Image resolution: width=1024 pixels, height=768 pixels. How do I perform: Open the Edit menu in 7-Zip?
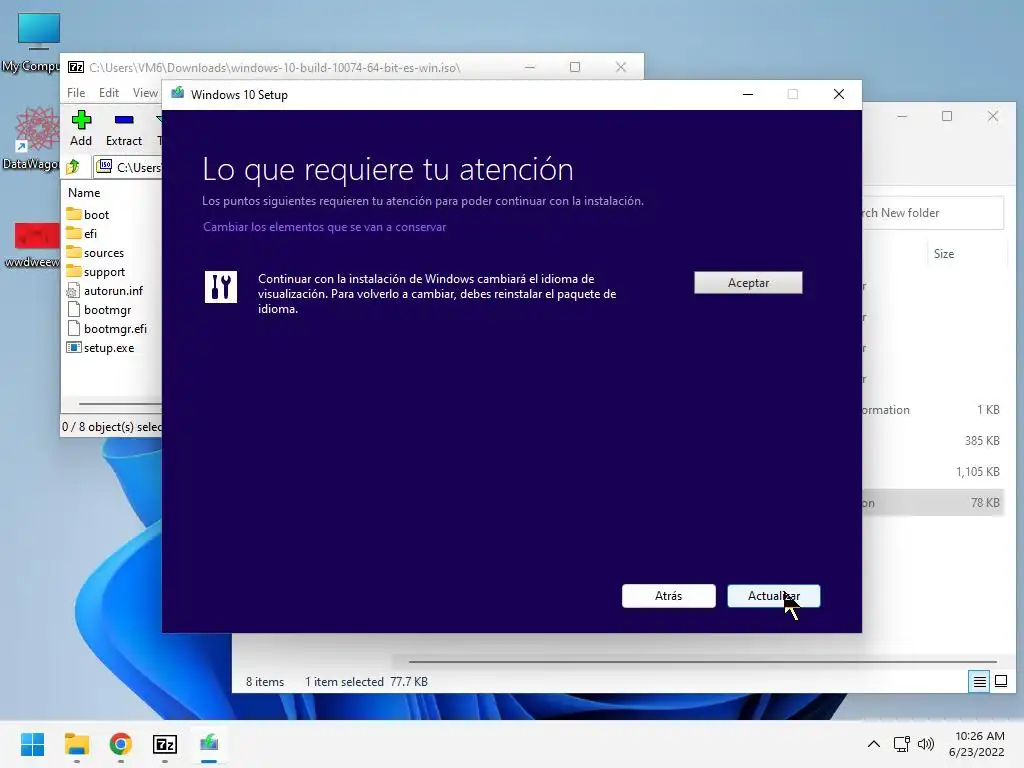[x=108, y=93]
